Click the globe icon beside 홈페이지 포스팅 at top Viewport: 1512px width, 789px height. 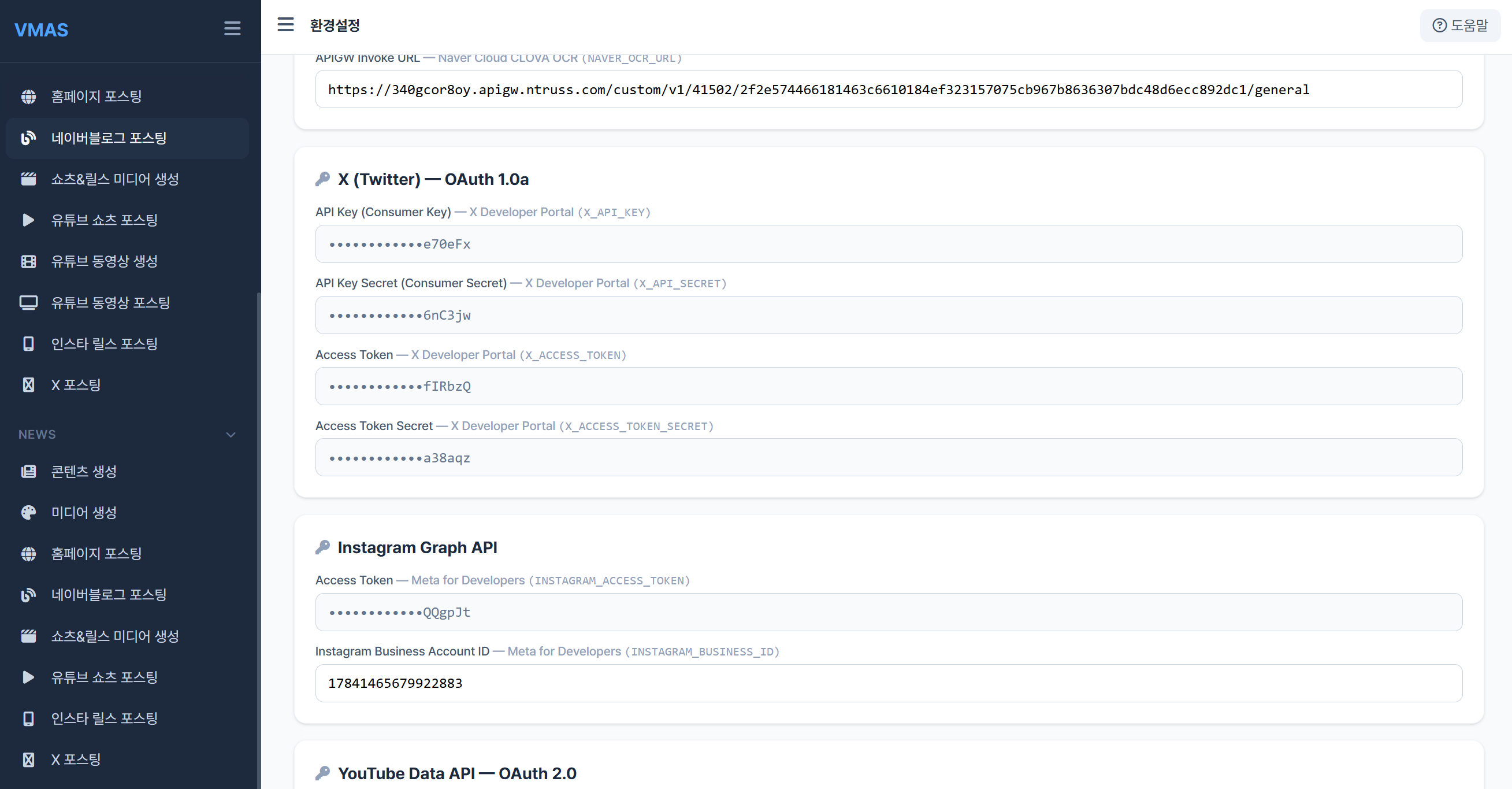[28, 97]
